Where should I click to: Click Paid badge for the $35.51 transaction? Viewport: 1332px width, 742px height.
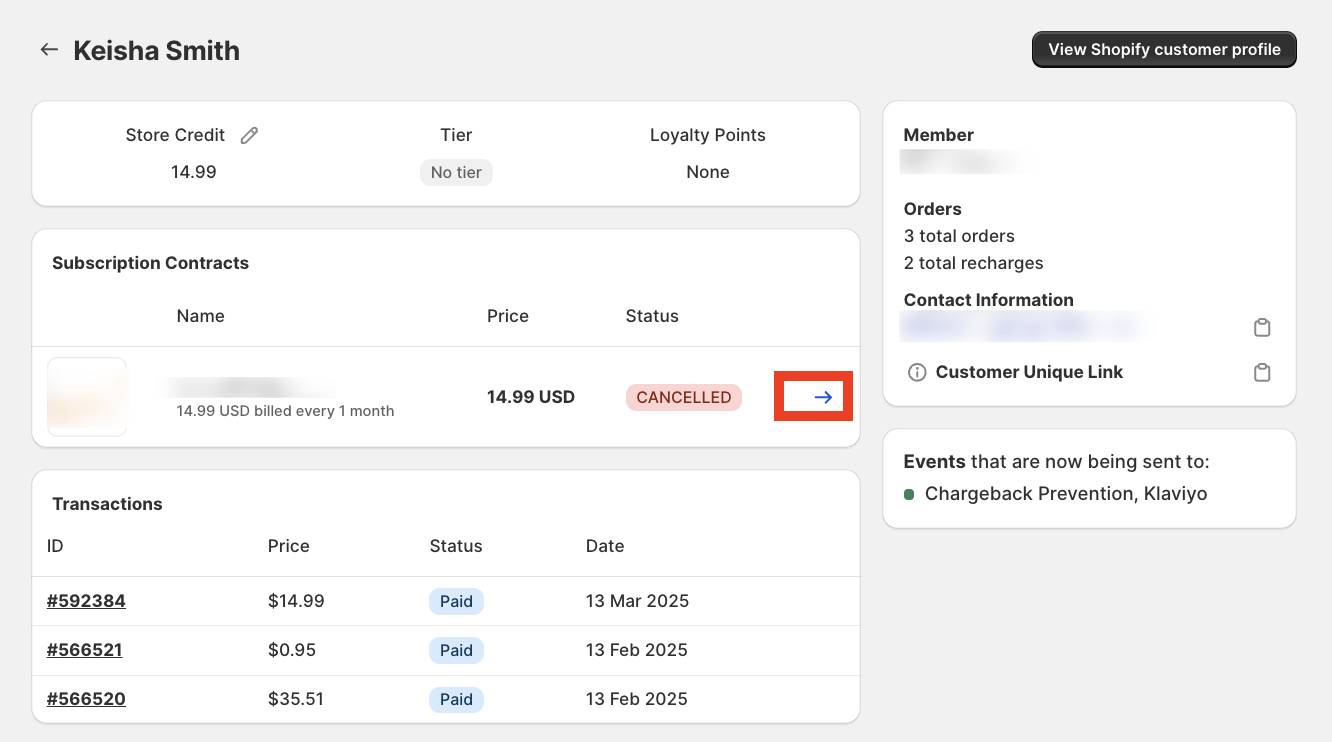456,699
